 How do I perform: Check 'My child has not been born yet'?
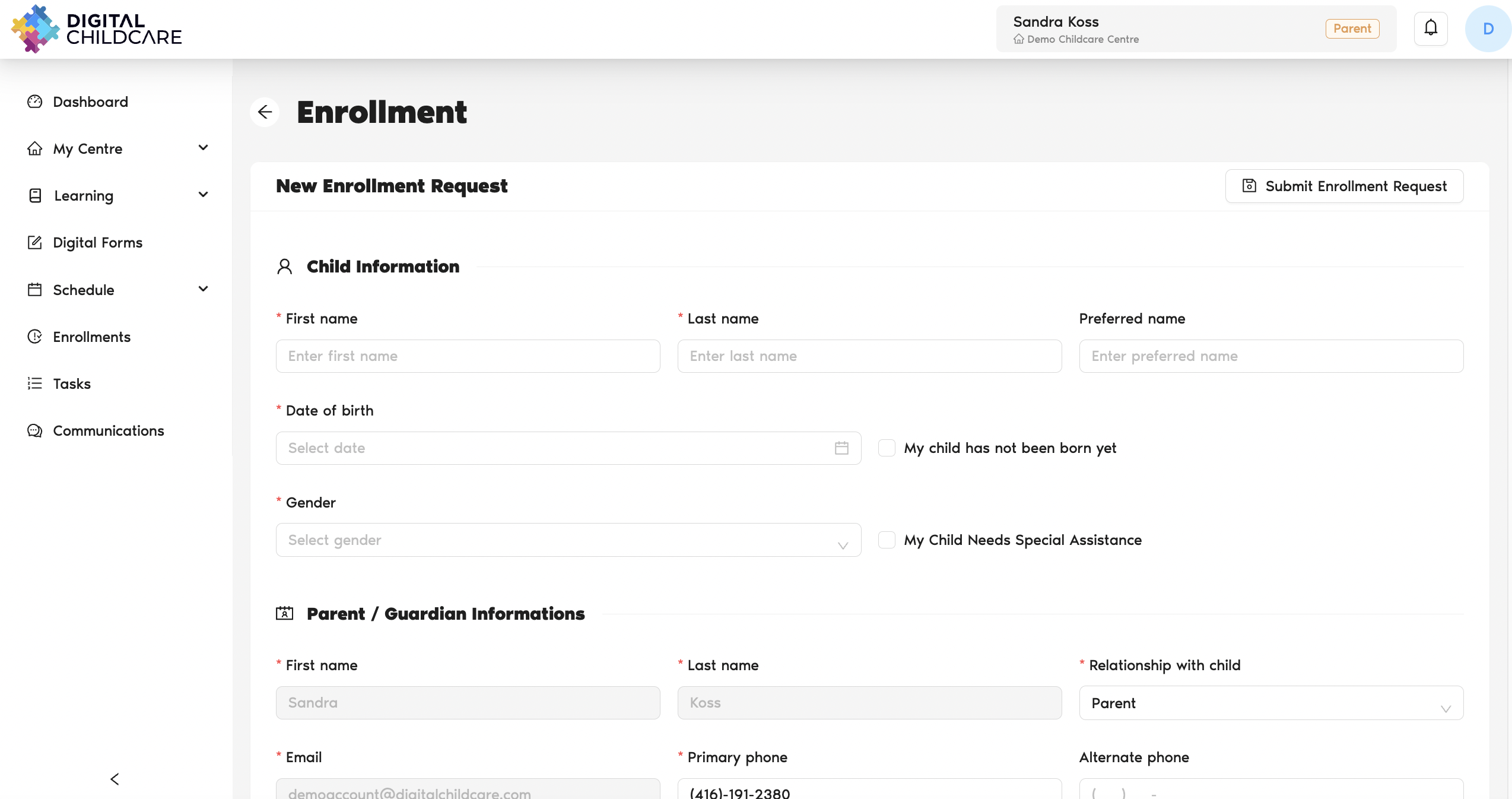pos(887,448)
